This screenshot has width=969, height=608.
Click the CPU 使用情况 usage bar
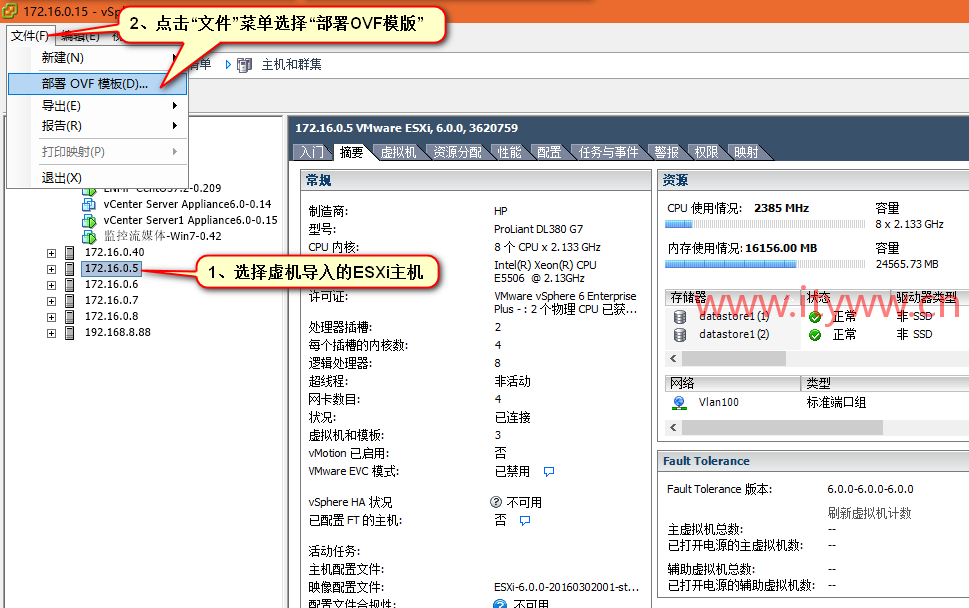point(765,224)
